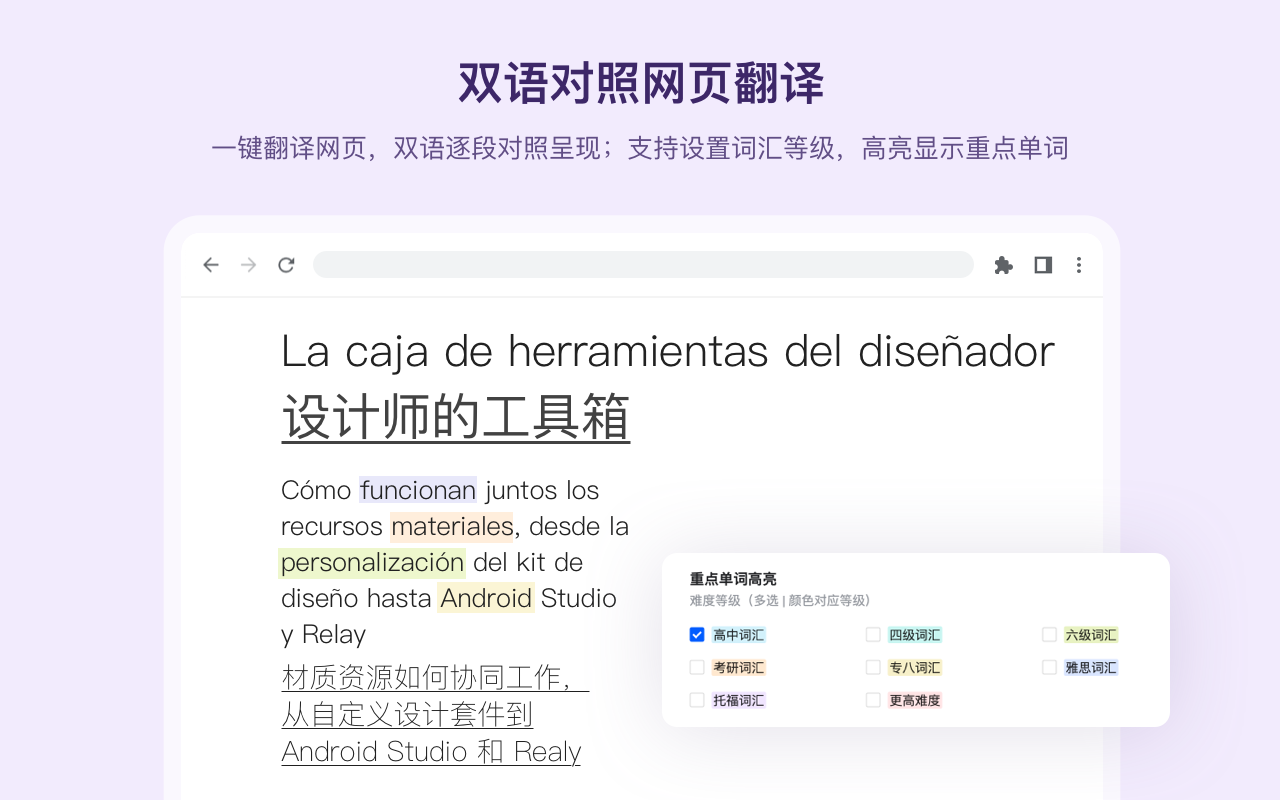This screenshot has height=800, width=1280.
Task: Enable the 六级词汇 option
Action: click(1050, 634)
